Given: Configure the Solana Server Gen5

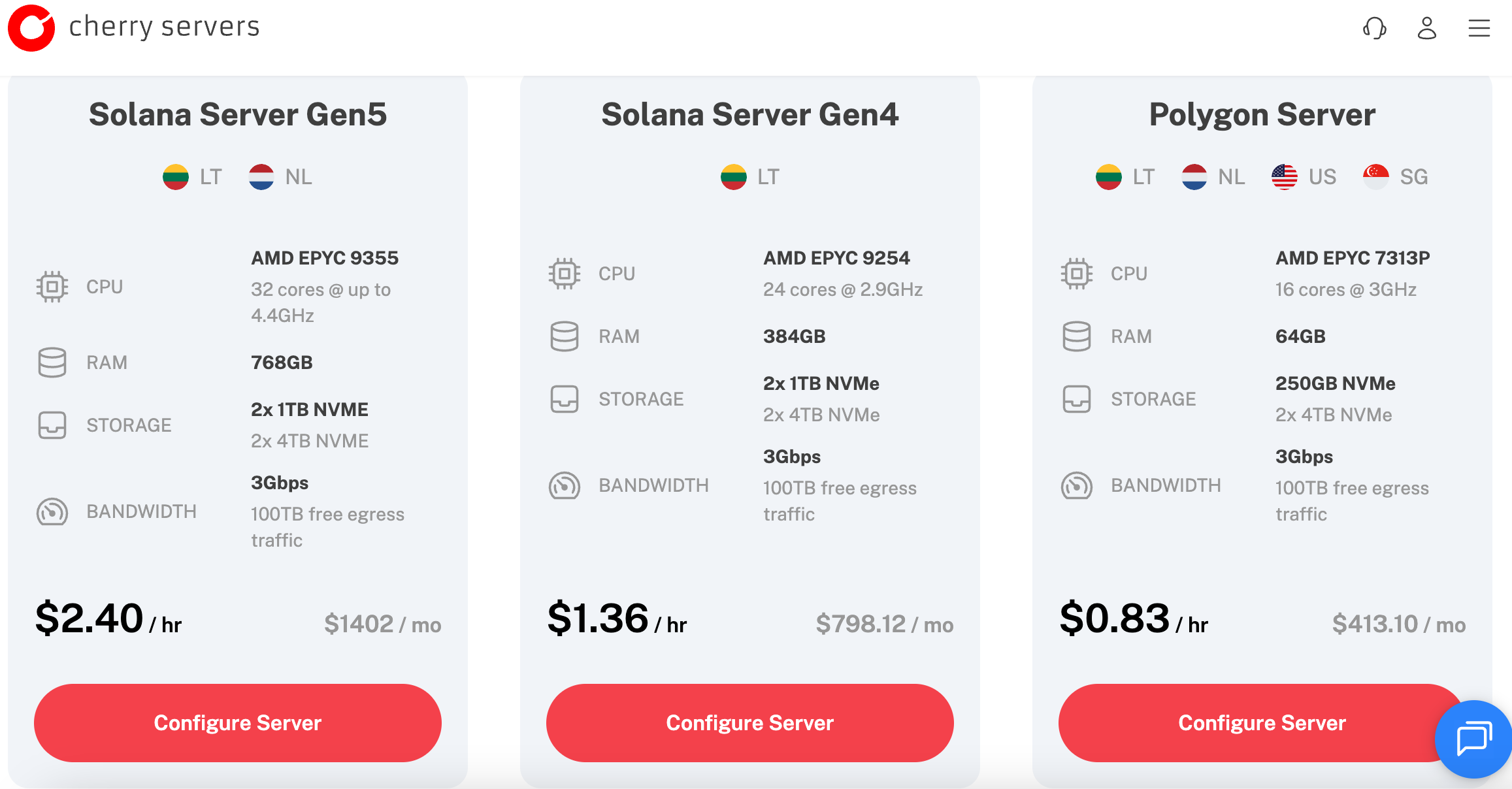Looking at the screenshot, I should [238, 723].
